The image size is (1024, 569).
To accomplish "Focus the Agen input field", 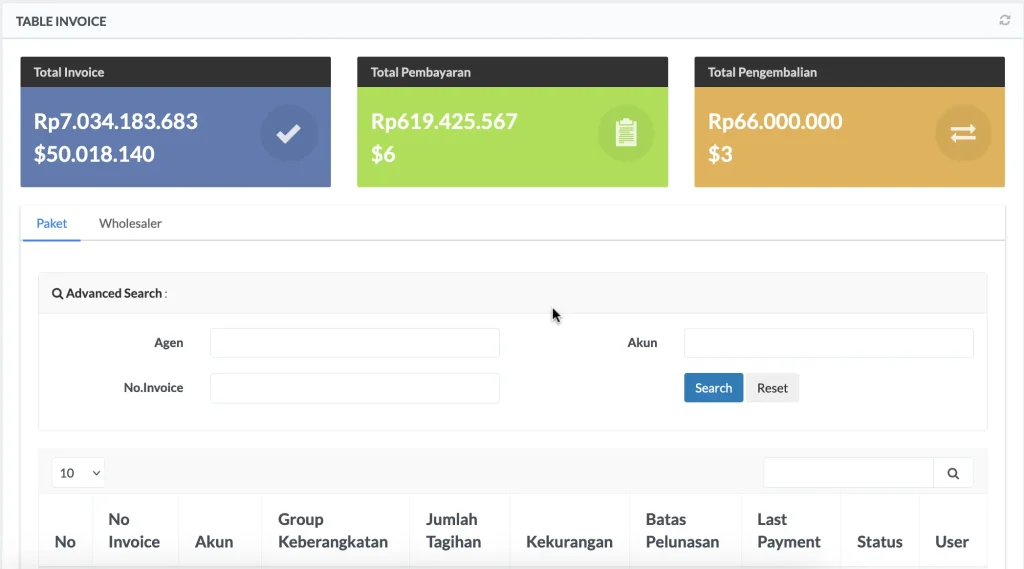I will pyautogui.click(x=354, y=343).
